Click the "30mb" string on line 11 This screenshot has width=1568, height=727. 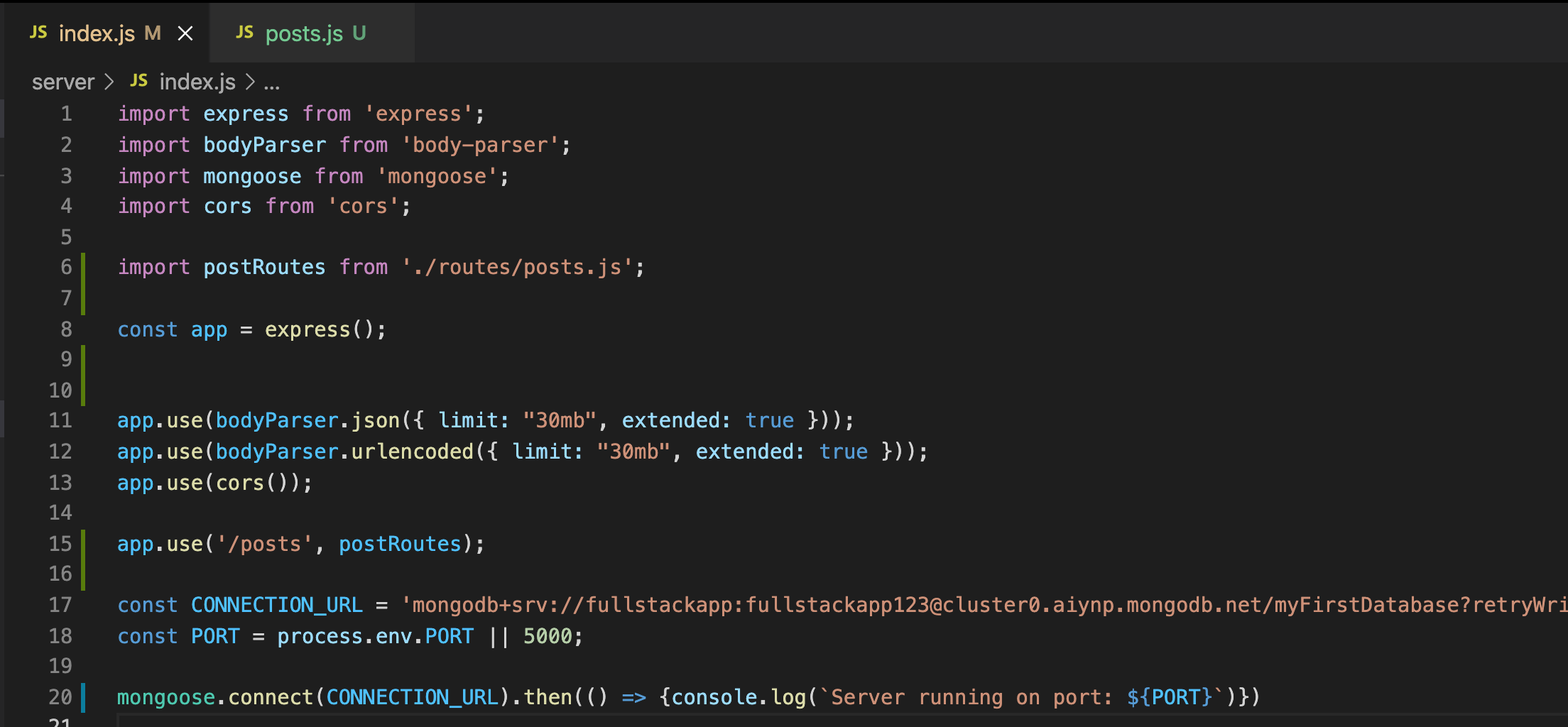pyautogui.click(x=560, y=420)
